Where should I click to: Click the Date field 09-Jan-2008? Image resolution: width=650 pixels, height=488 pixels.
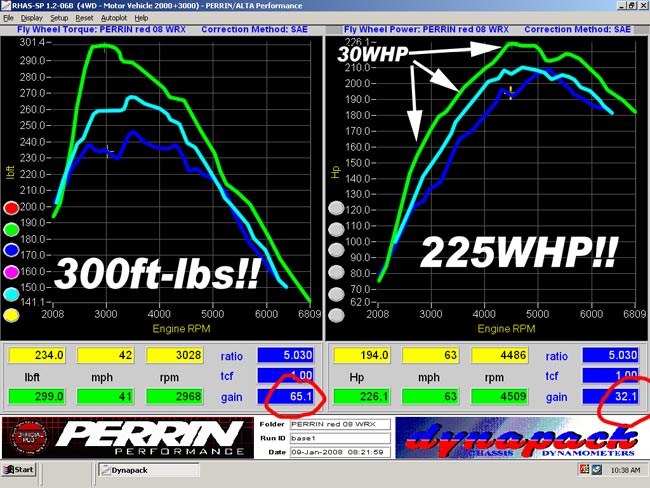coord(340,452)
